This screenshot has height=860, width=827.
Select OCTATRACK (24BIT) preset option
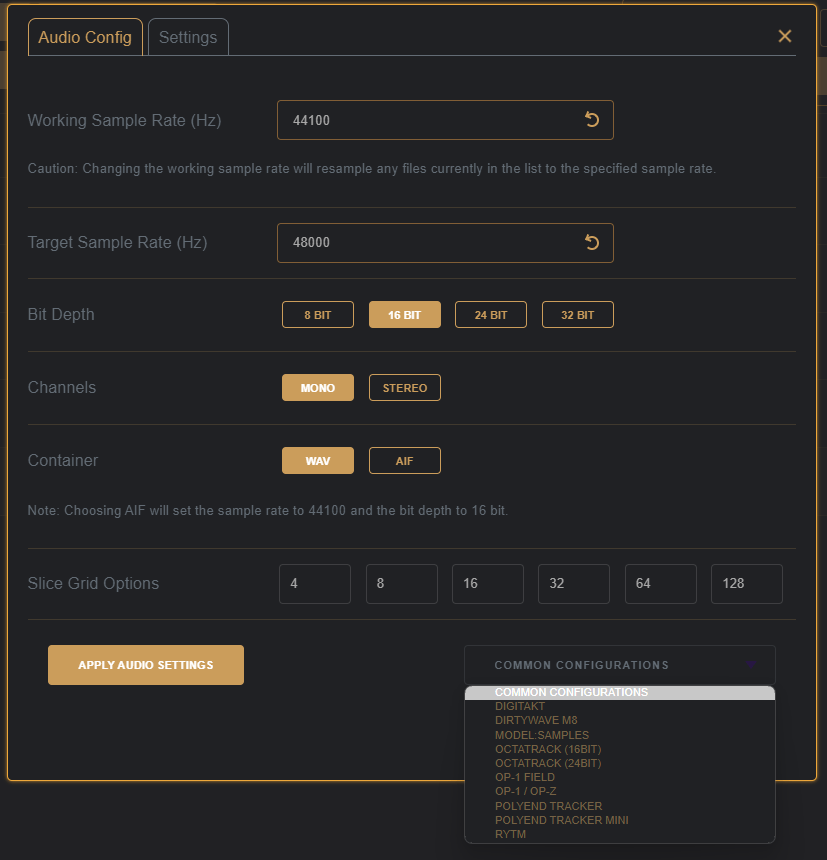point(548,763)
